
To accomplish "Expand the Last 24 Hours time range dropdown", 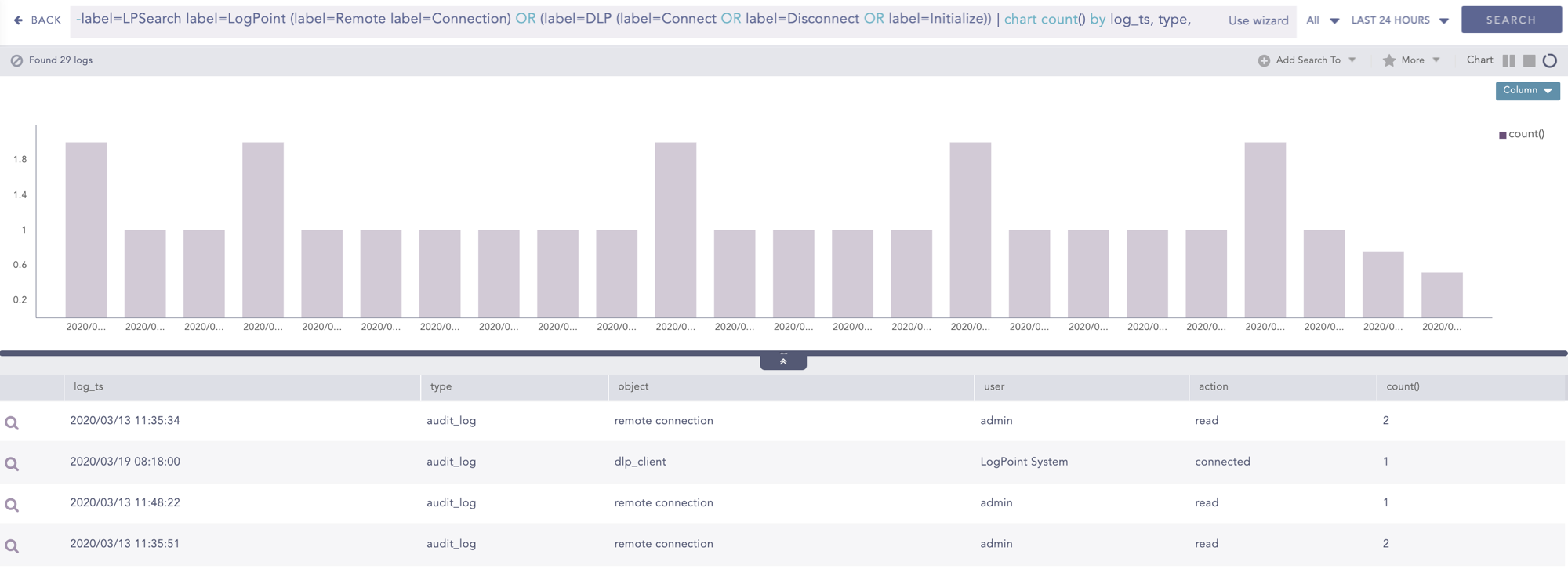I will (x=1399, y=20).
